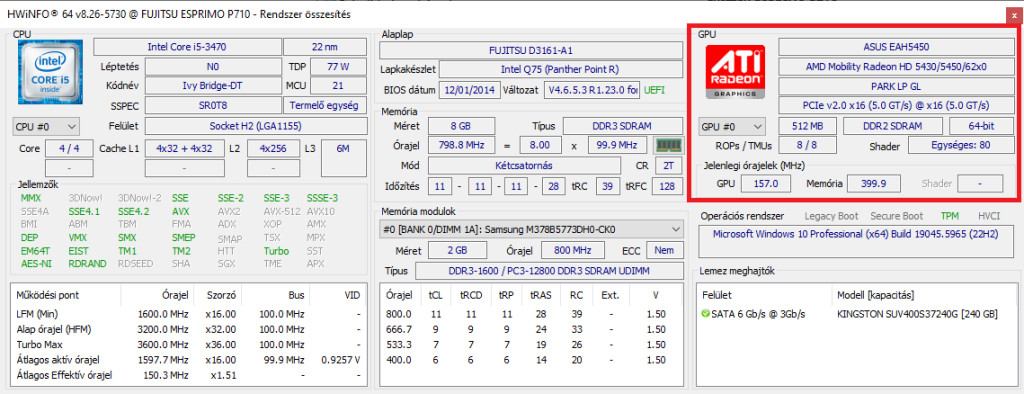The width and height of the screenshot is (1024, 394).
Task: Select the Turbo Max operating point row
Action: coord(188,344)
